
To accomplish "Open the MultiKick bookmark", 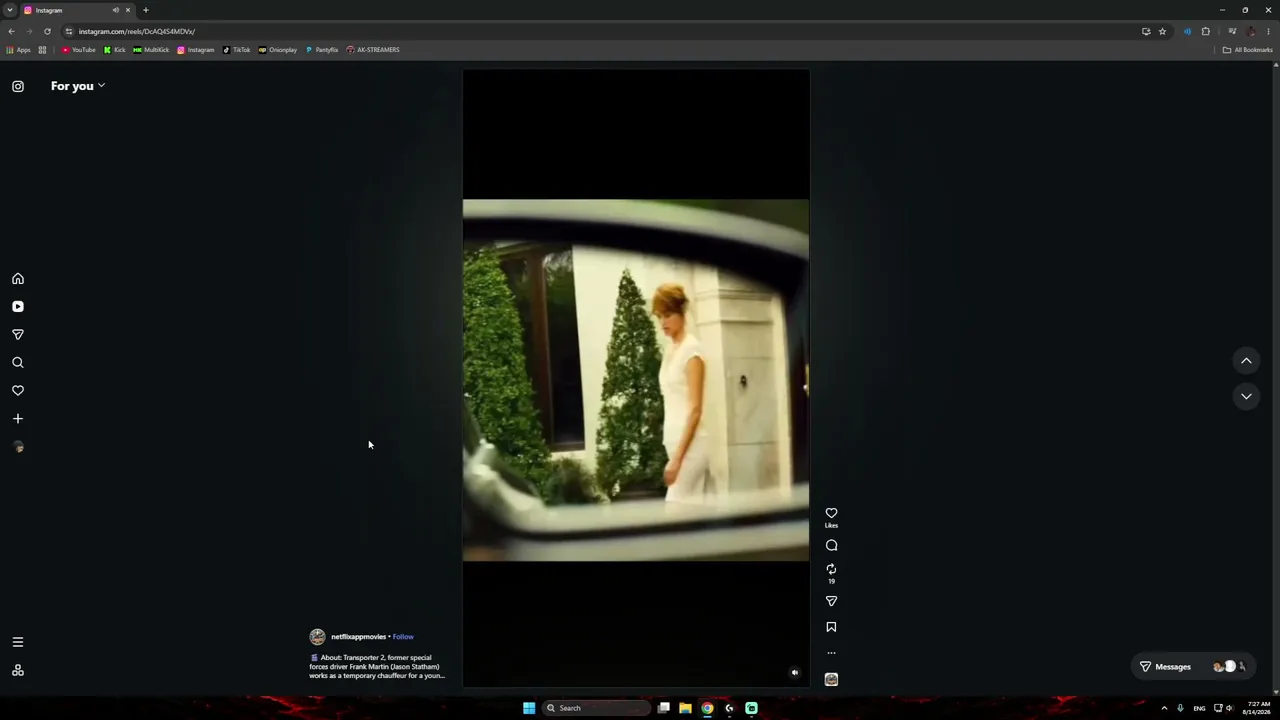I will [x=151, y=50].
